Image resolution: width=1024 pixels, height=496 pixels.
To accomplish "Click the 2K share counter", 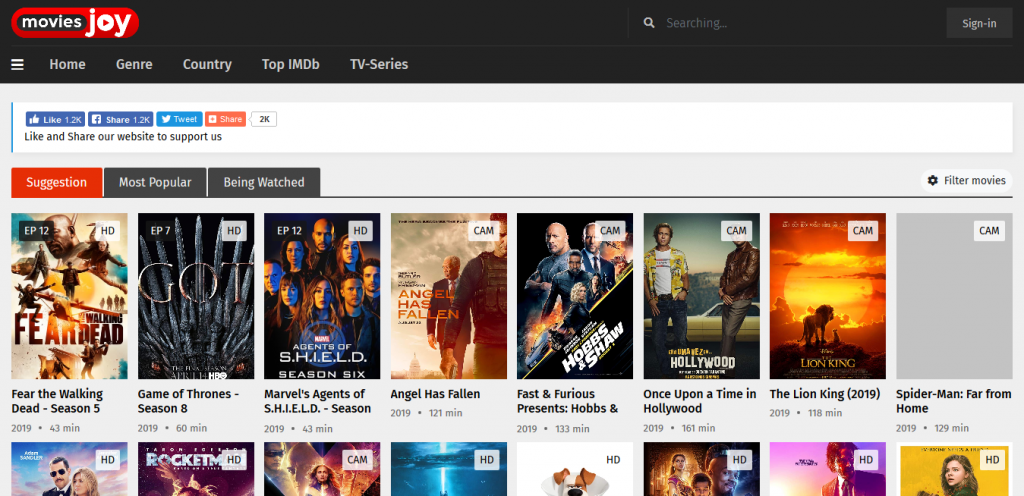I will pos(264,119).
